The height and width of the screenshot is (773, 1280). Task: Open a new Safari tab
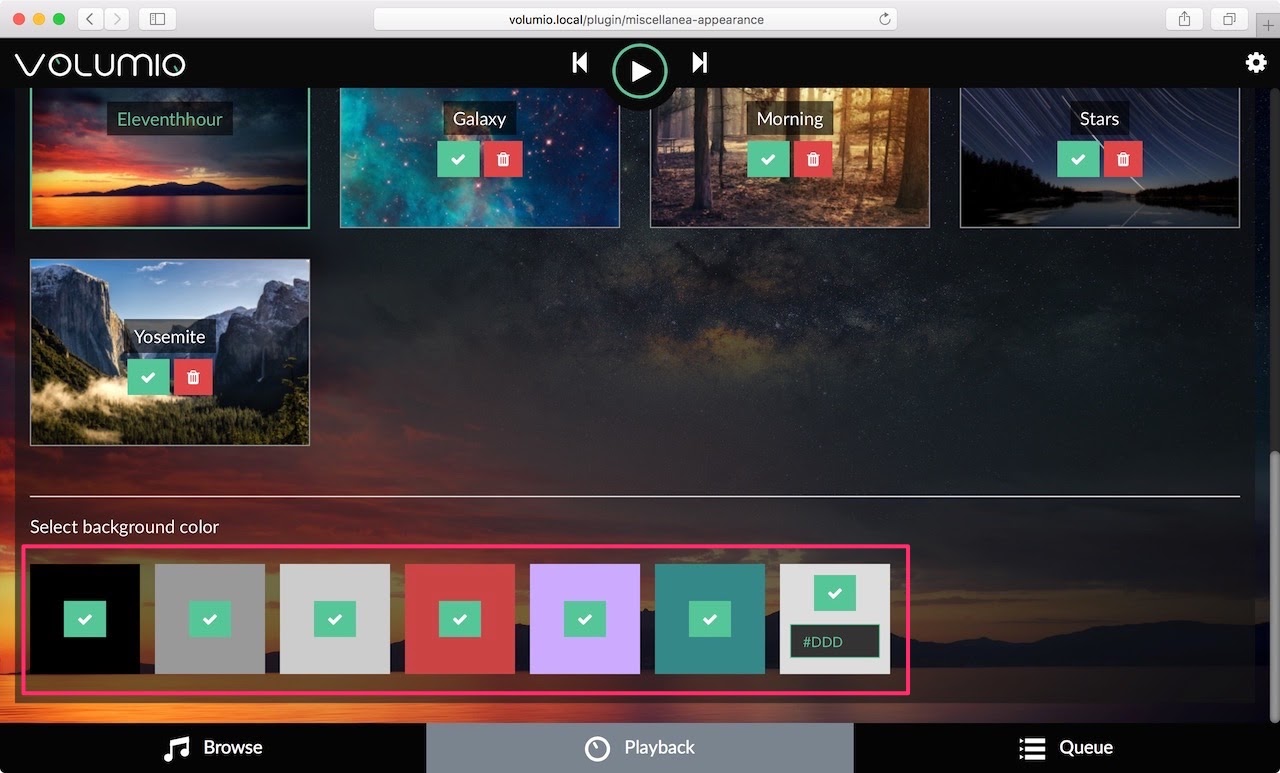(x=1269, y=25)
